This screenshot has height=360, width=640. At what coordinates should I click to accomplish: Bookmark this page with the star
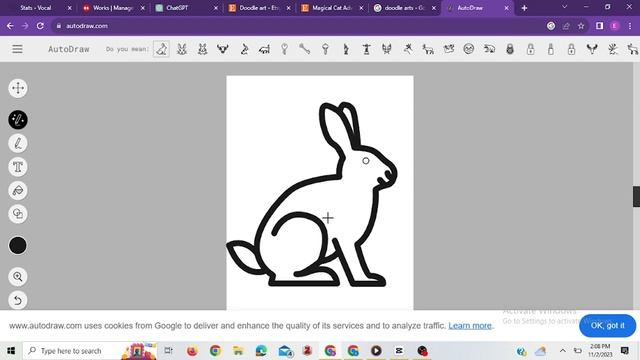[581, 26]
